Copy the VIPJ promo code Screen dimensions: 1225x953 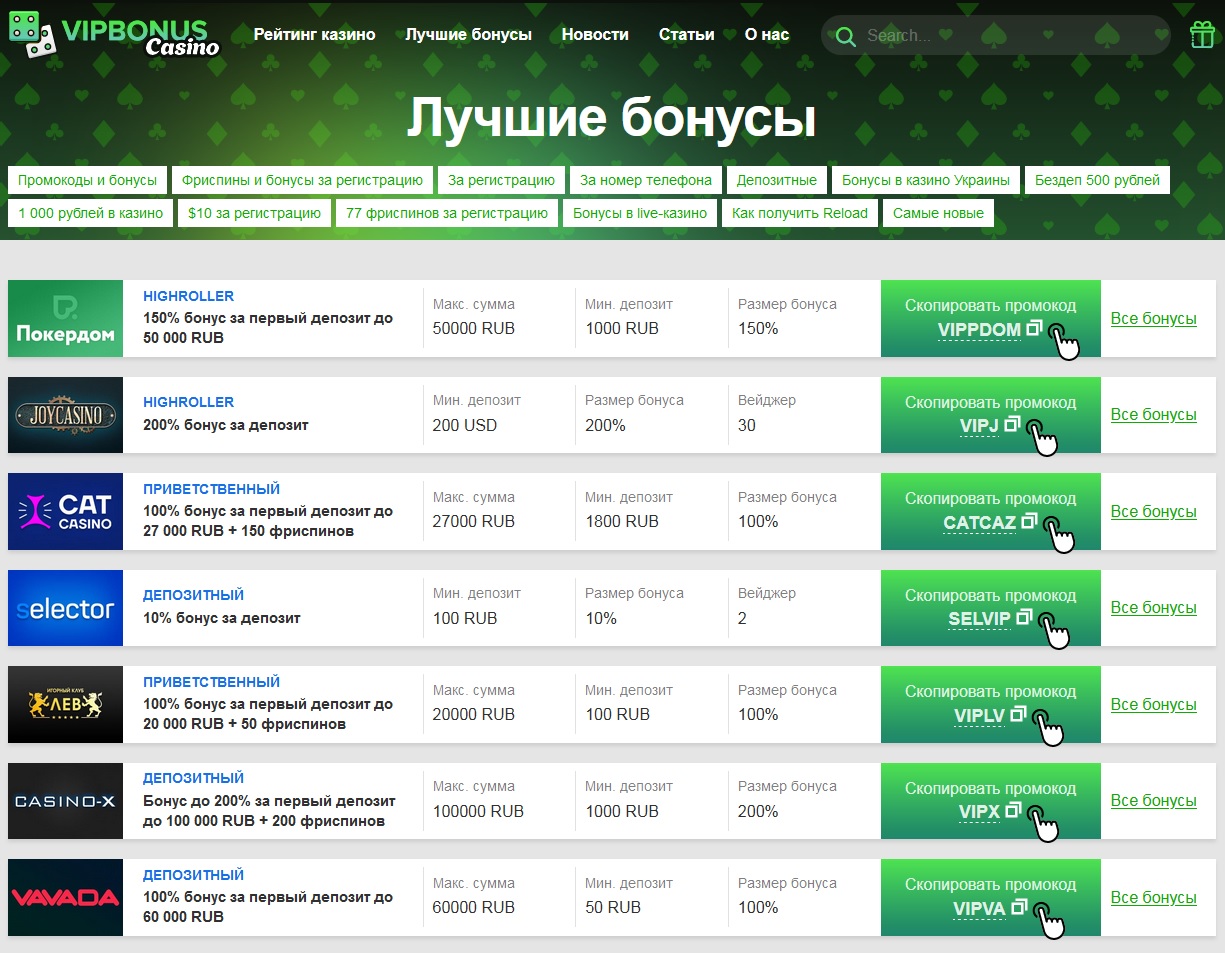(991, 415)
